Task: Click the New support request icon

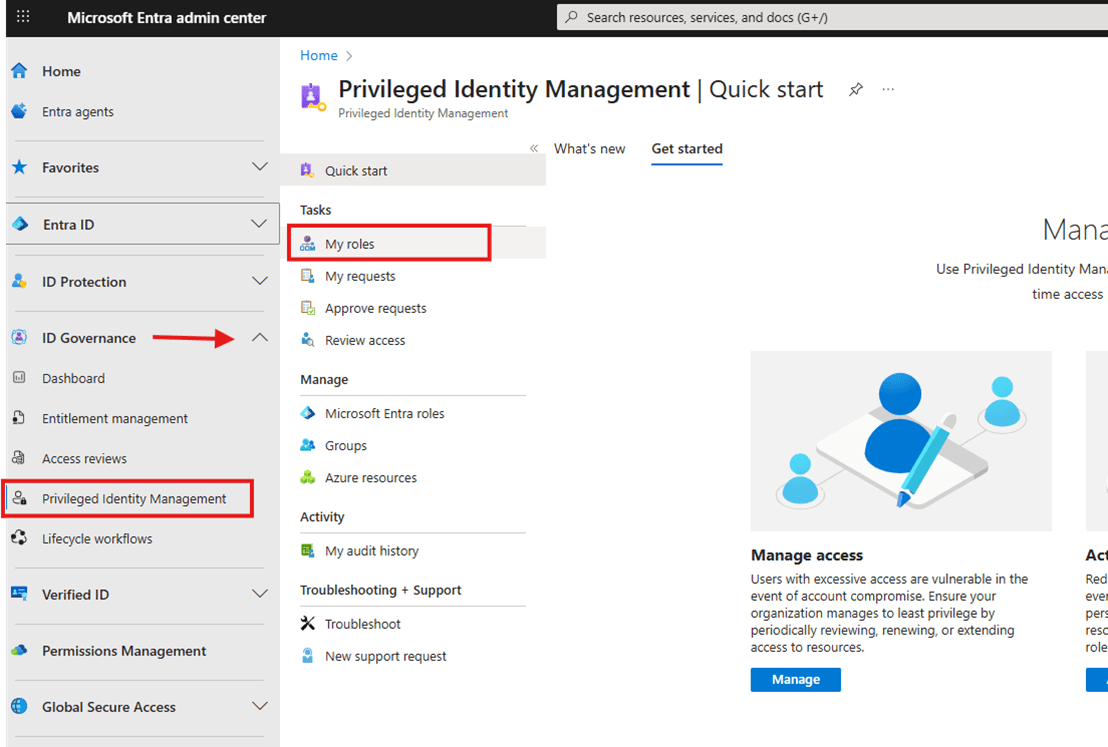Action: (307, 655)
